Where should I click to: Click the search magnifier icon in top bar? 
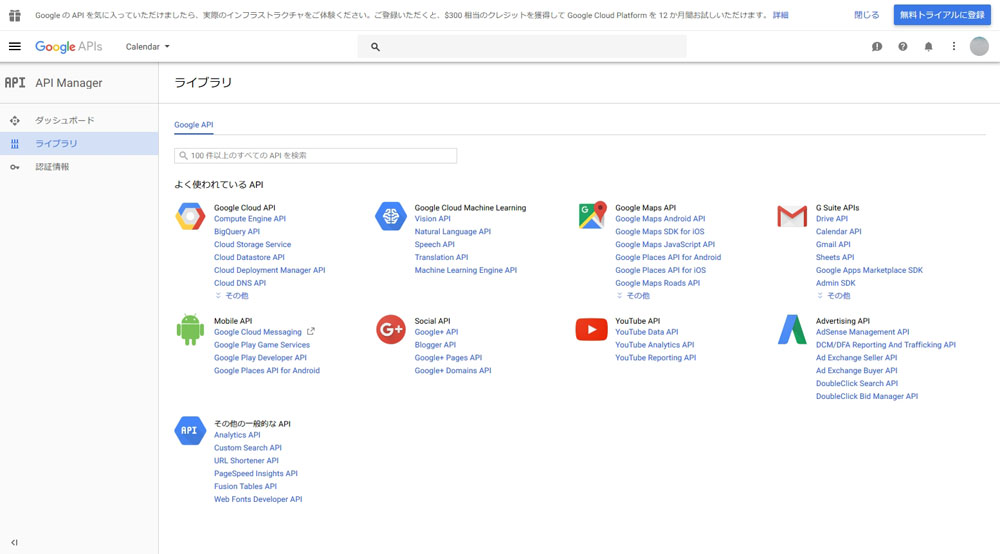coord(375,47)
